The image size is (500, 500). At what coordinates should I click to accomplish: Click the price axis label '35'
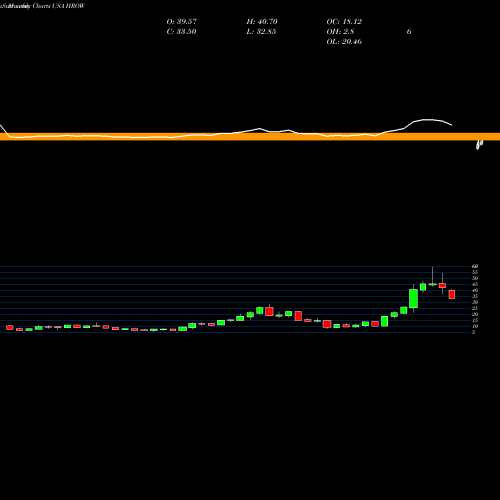475,296
